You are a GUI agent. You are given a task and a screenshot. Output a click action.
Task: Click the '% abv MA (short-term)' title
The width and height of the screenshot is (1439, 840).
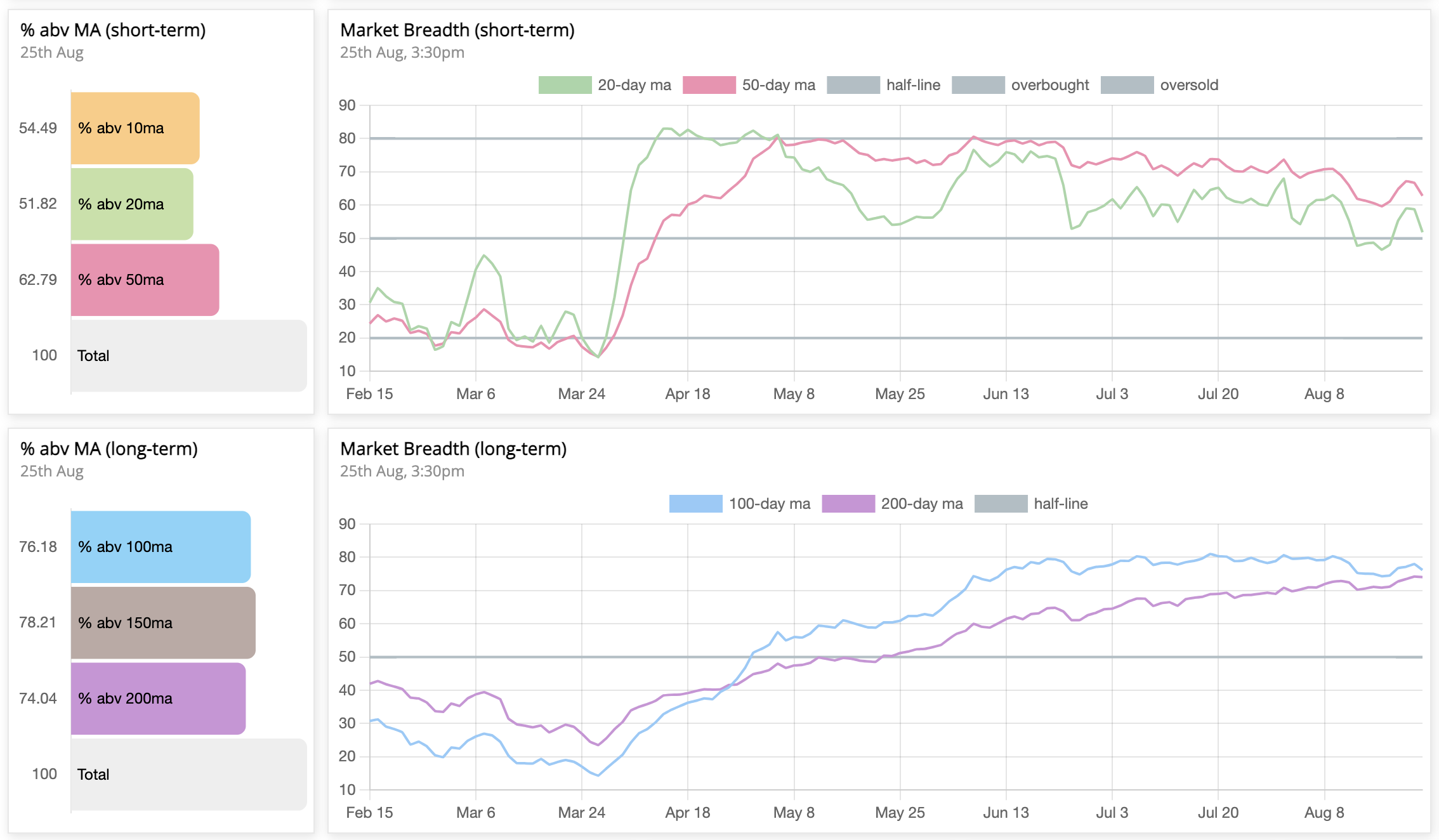(113, 30)
